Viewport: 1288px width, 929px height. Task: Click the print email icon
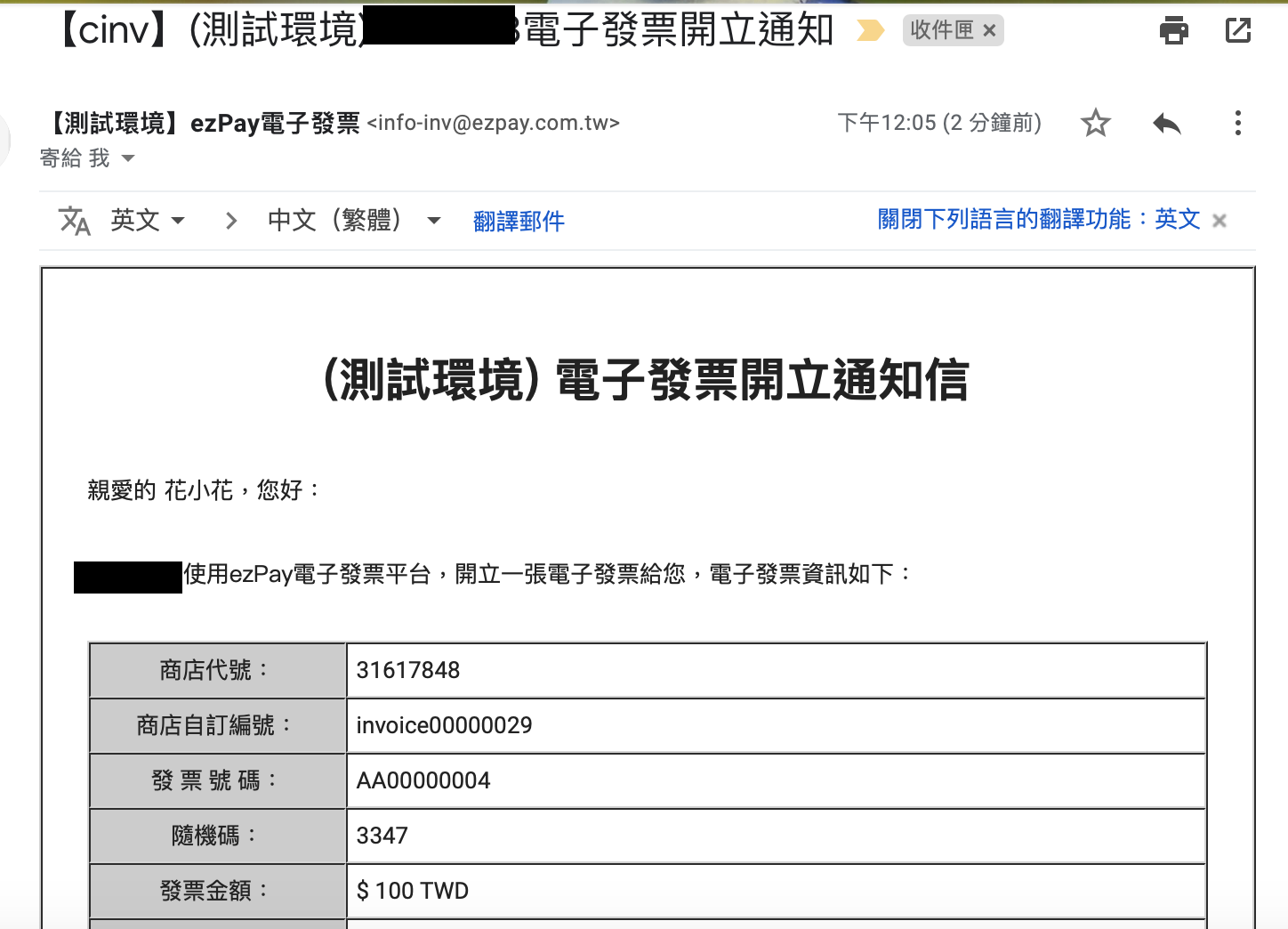(x=1175, y=29)
